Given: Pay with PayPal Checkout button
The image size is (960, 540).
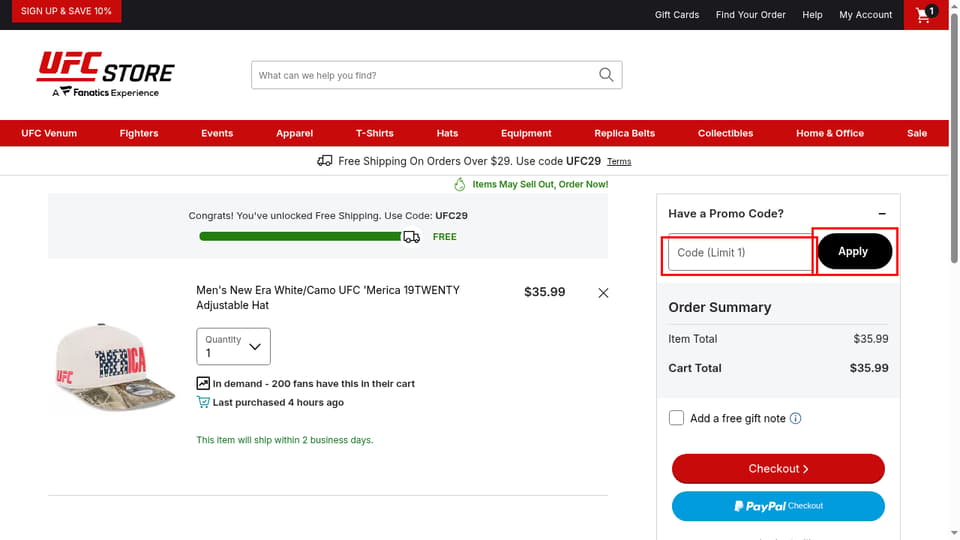Looking at the screenshot, I should pyautogui.click(x=778, y=506).
